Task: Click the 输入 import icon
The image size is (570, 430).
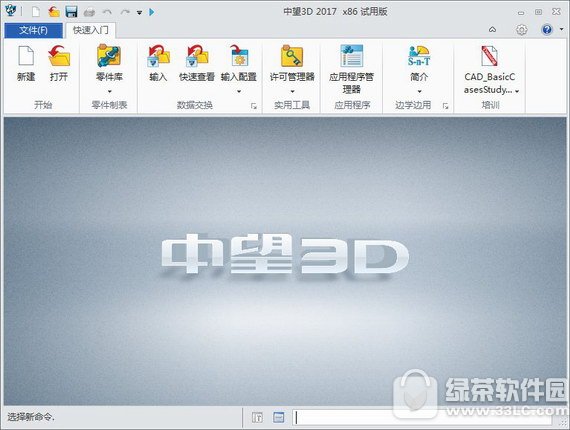Action: [x=158, y=56]
